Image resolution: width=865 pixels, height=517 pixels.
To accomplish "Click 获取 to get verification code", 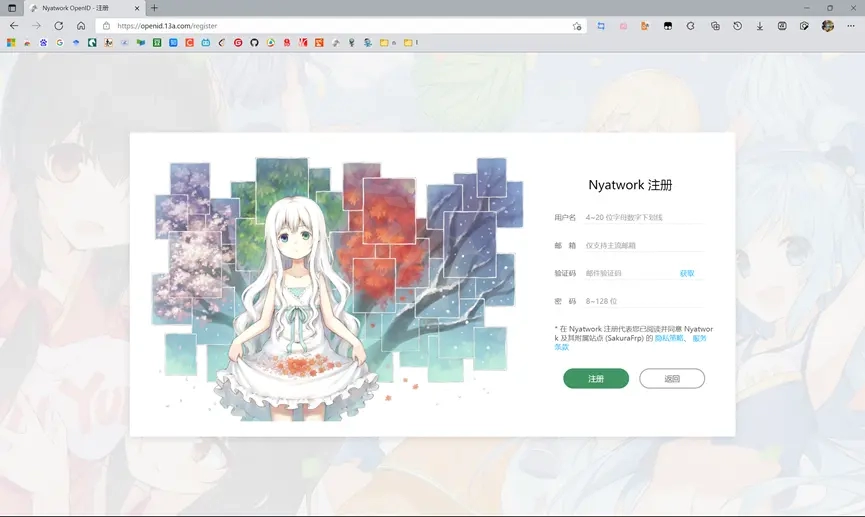I will [x=687, y=273].
